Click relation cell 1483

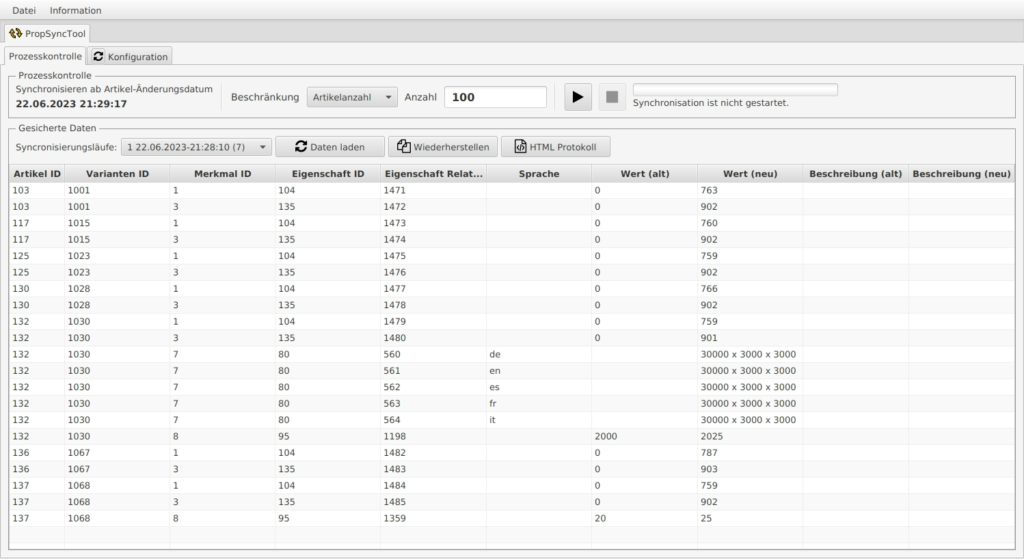pyautogui.click(x=434, y=469)
